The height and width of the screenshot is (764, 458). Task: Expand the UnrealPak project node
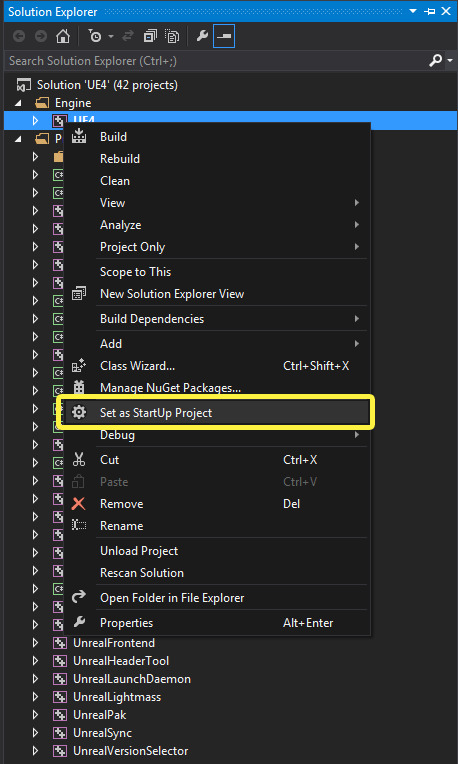(35, 715)
